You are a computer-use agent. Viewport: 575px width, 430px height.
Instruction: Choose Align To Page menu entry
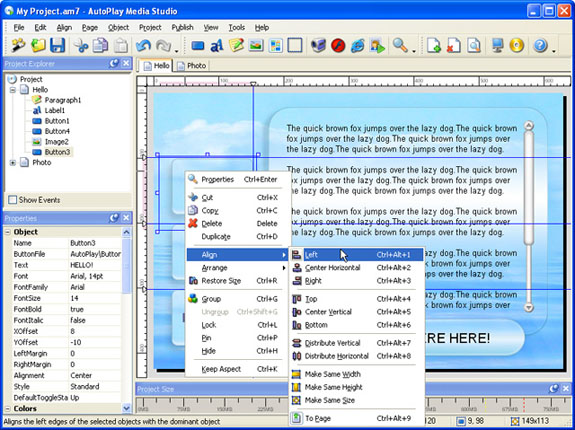click(357, 418)
